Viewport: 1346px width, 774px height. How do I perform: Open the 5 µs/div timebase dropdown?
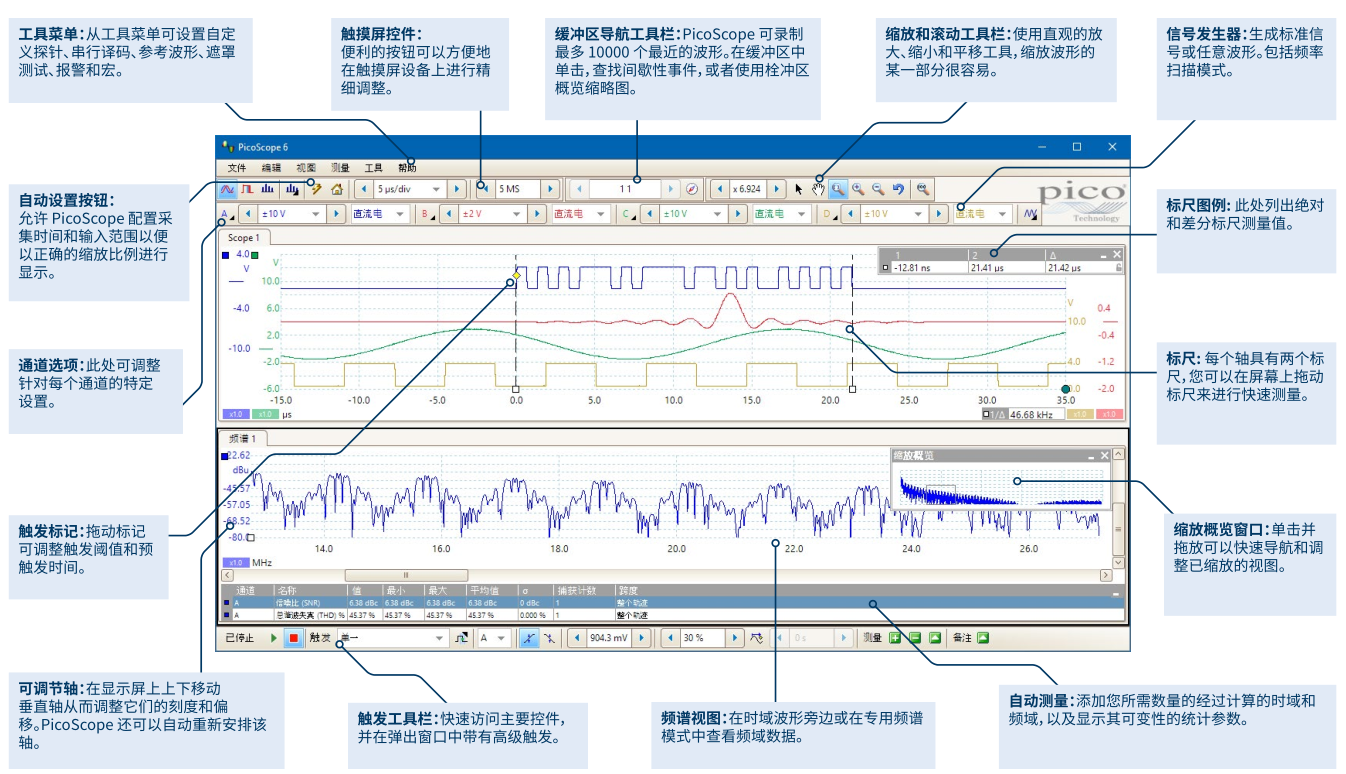click(x=436, y=188)
